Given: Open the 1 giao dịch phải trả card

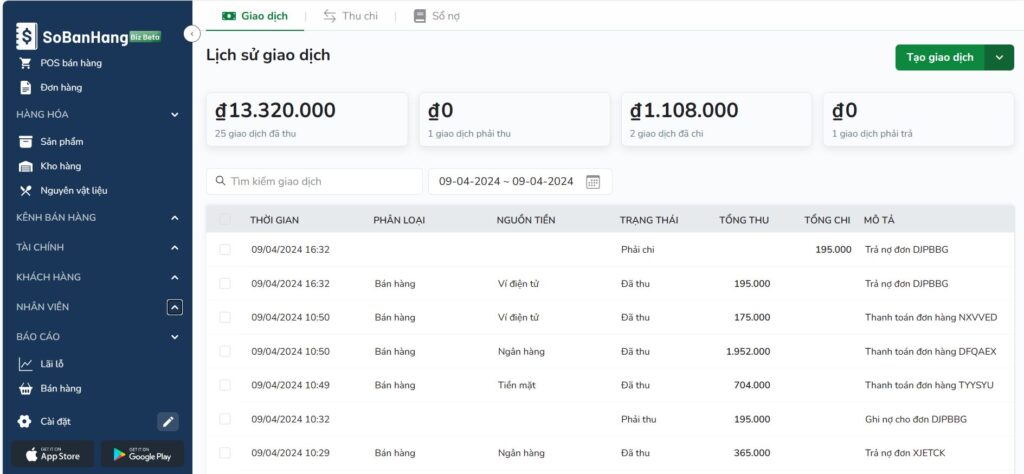Looking at the screenshot, I should point(918,119).
